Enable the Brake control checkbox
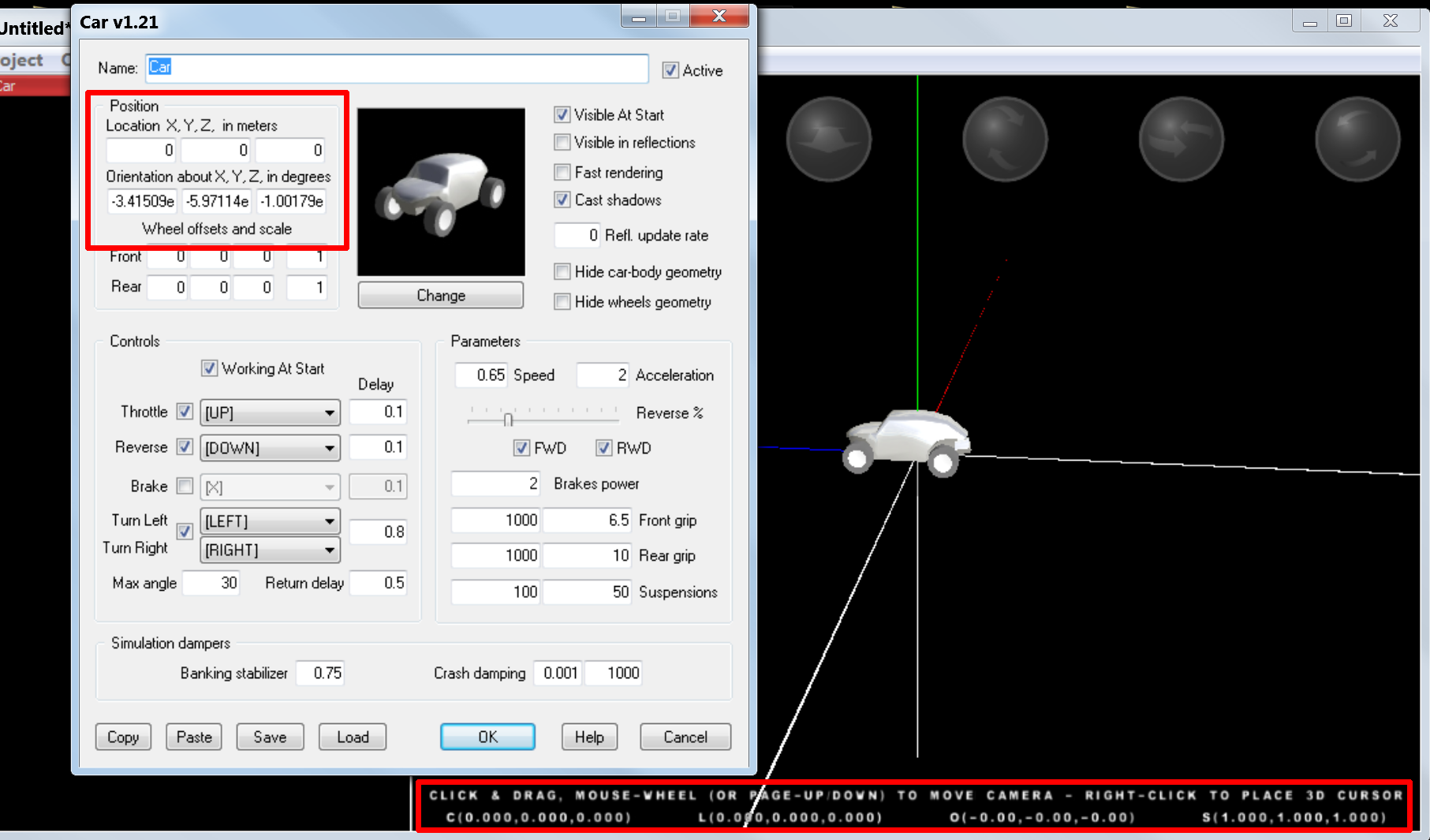Viewport: 1430px width, 840px height. point(185,486)
